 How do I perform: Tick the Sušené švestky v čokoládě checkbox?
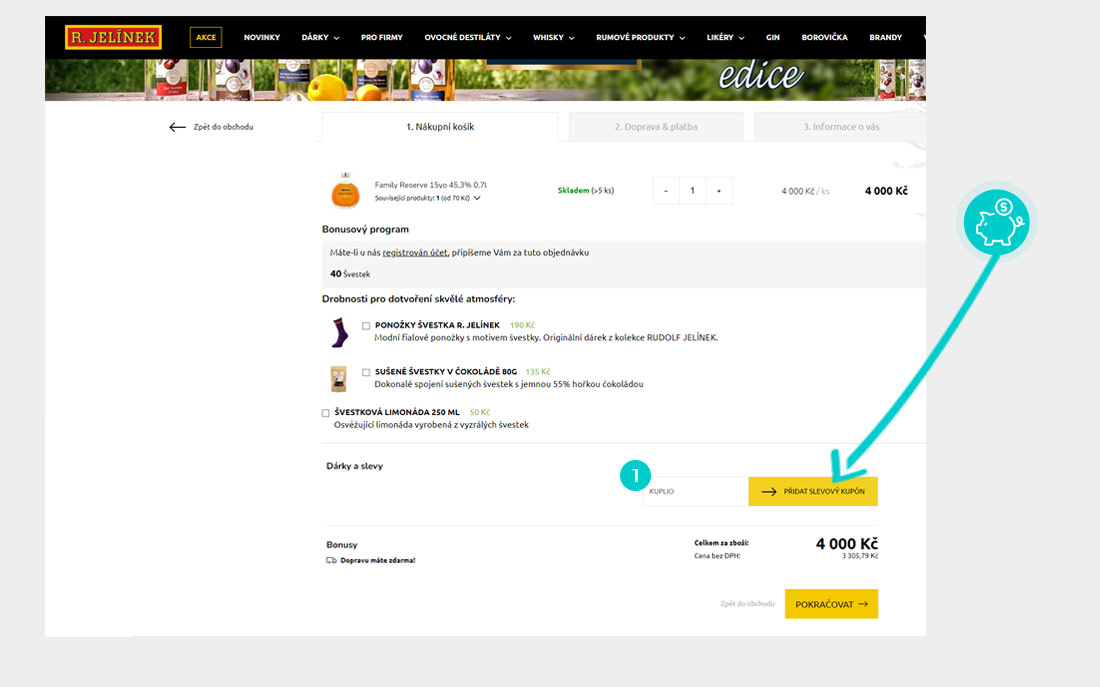pyautogui.click(x=366, y=372)
